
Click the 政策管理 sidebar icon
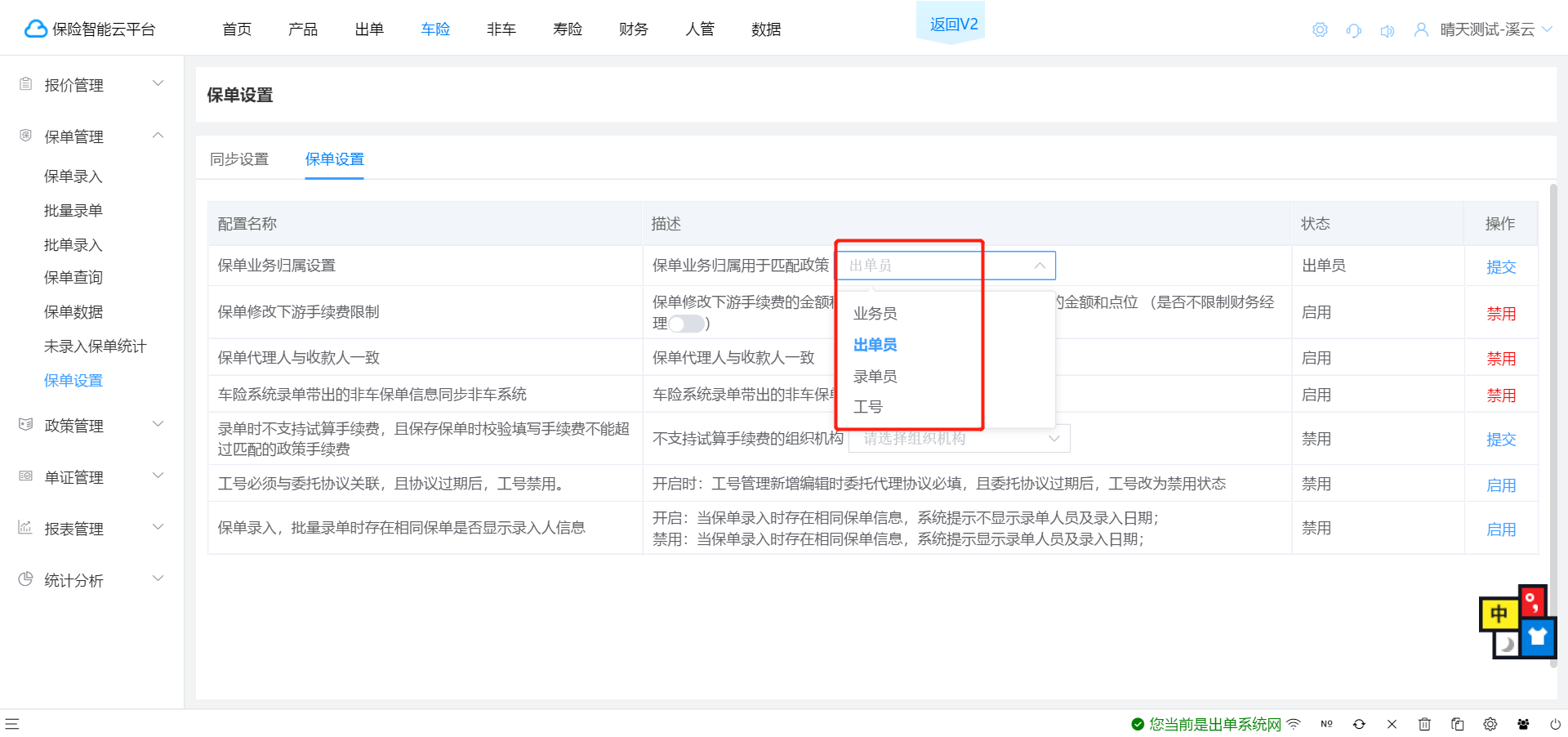point(25,424)
